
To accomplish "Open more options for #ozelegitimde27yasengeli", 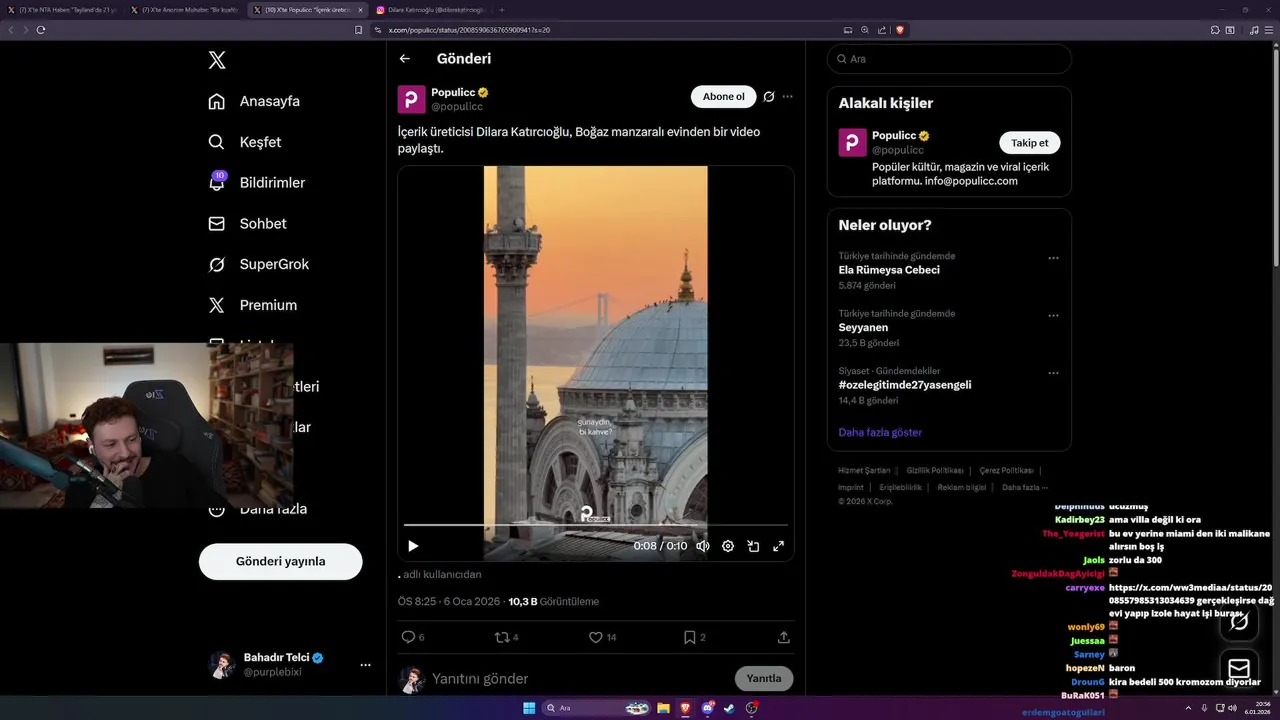I will (1053, 373).
